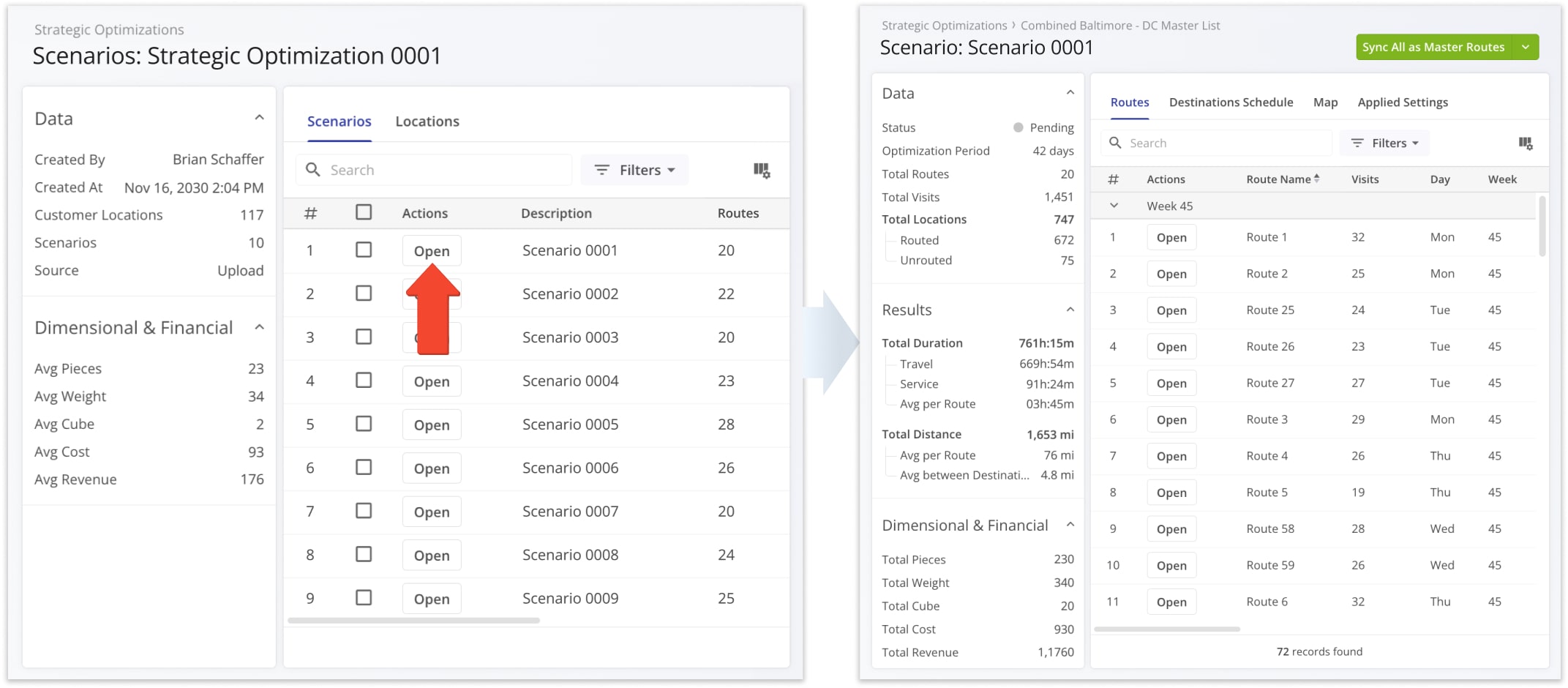Click the funnel icon on the Routes Filters button

[1358, 143]
